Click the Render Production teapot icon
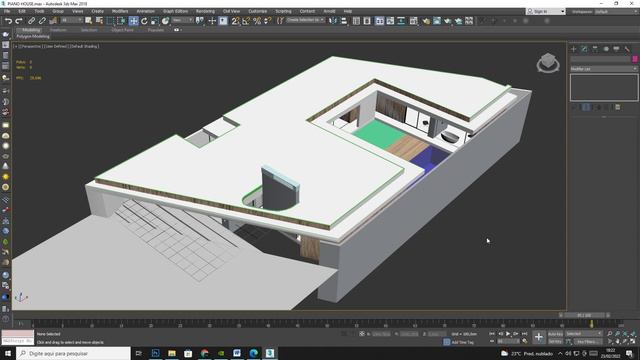The width and height of the screenshot is (640, 360). 448,21
